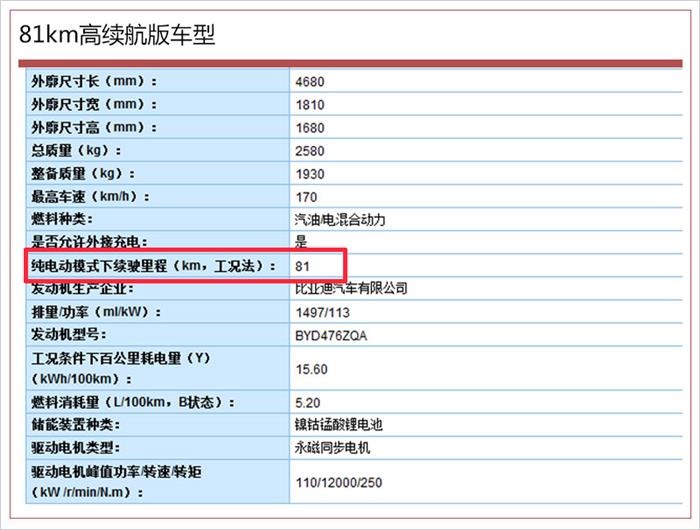Click the label 最高车速（km/h）
The width and height of the screenshot is (700, 530).
pos(91,196)
